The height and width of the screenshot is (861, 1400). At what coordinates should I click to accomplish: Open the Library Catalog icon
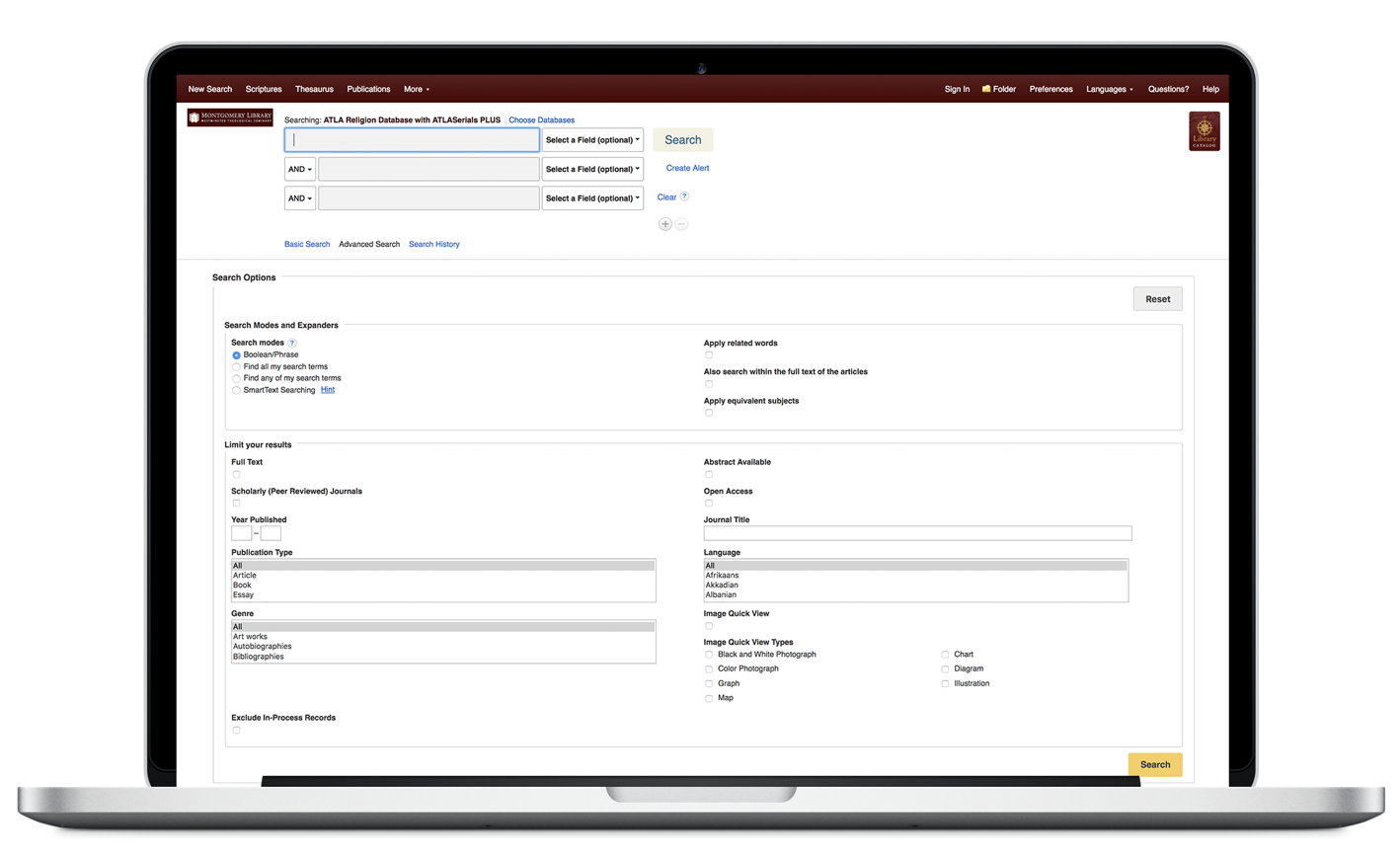point(1204,131)
